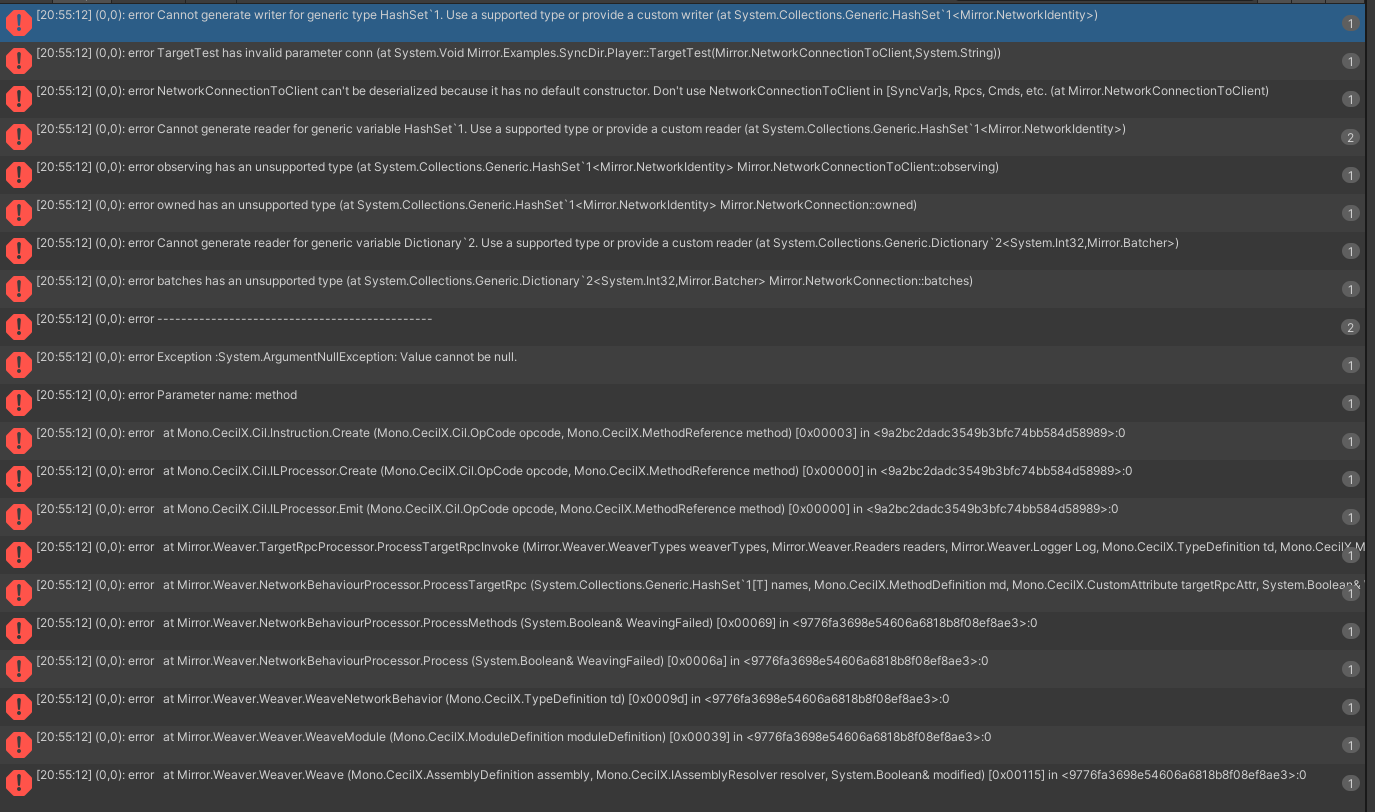
Task: Click the error icon for the HashSet reader error
Action: click(18, 136)
